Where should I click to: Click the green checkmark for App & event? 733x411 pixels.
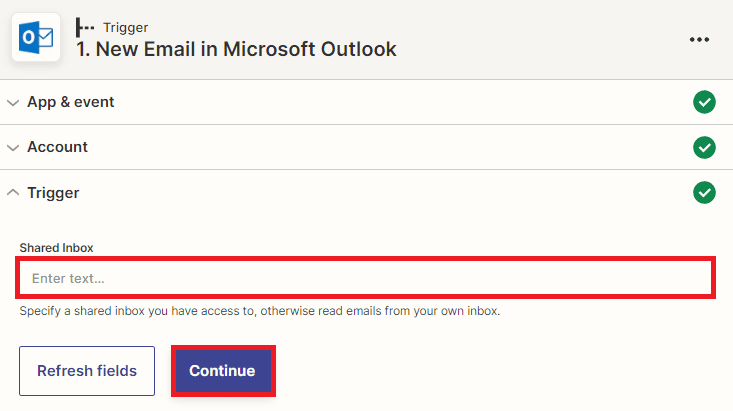pos(705,102)
